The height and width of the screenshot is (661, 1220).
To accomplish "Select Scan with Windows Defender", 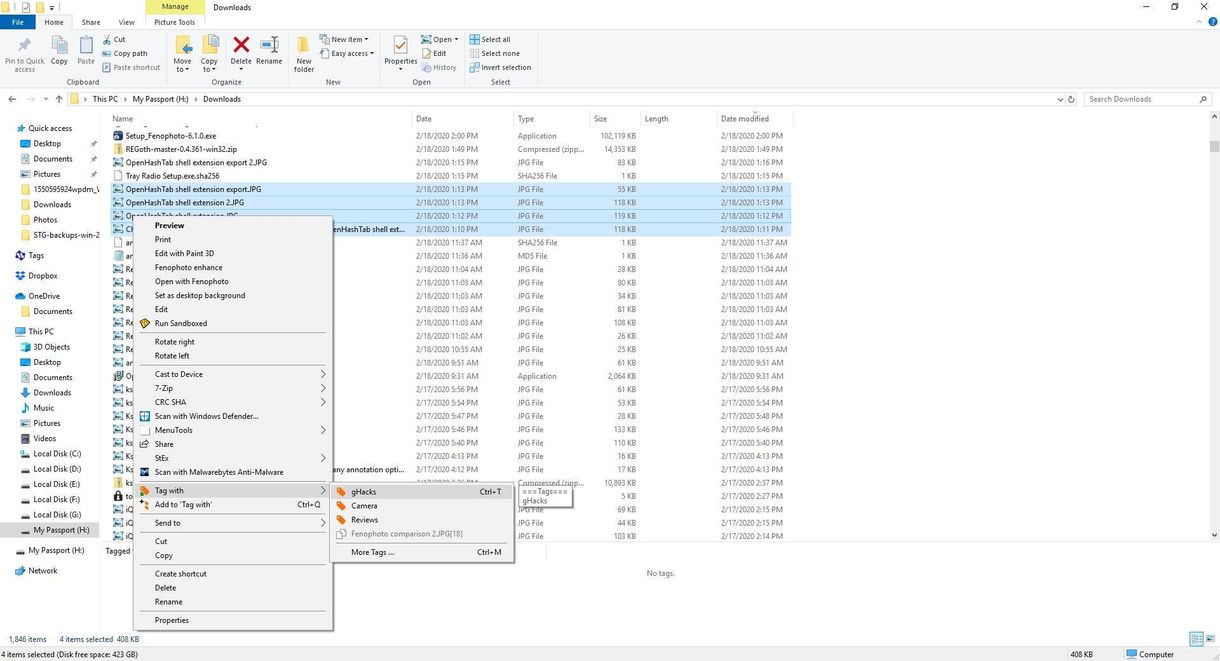I will [206, 416].
